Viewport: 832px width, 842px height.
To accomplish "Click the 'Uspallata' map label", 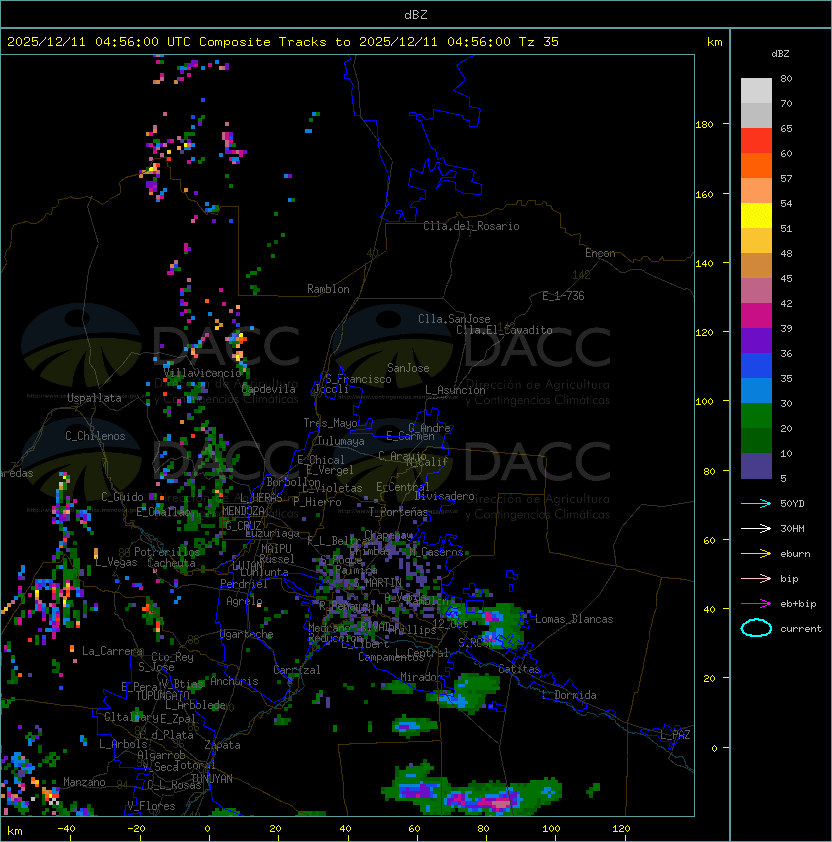I will point(94,398).
